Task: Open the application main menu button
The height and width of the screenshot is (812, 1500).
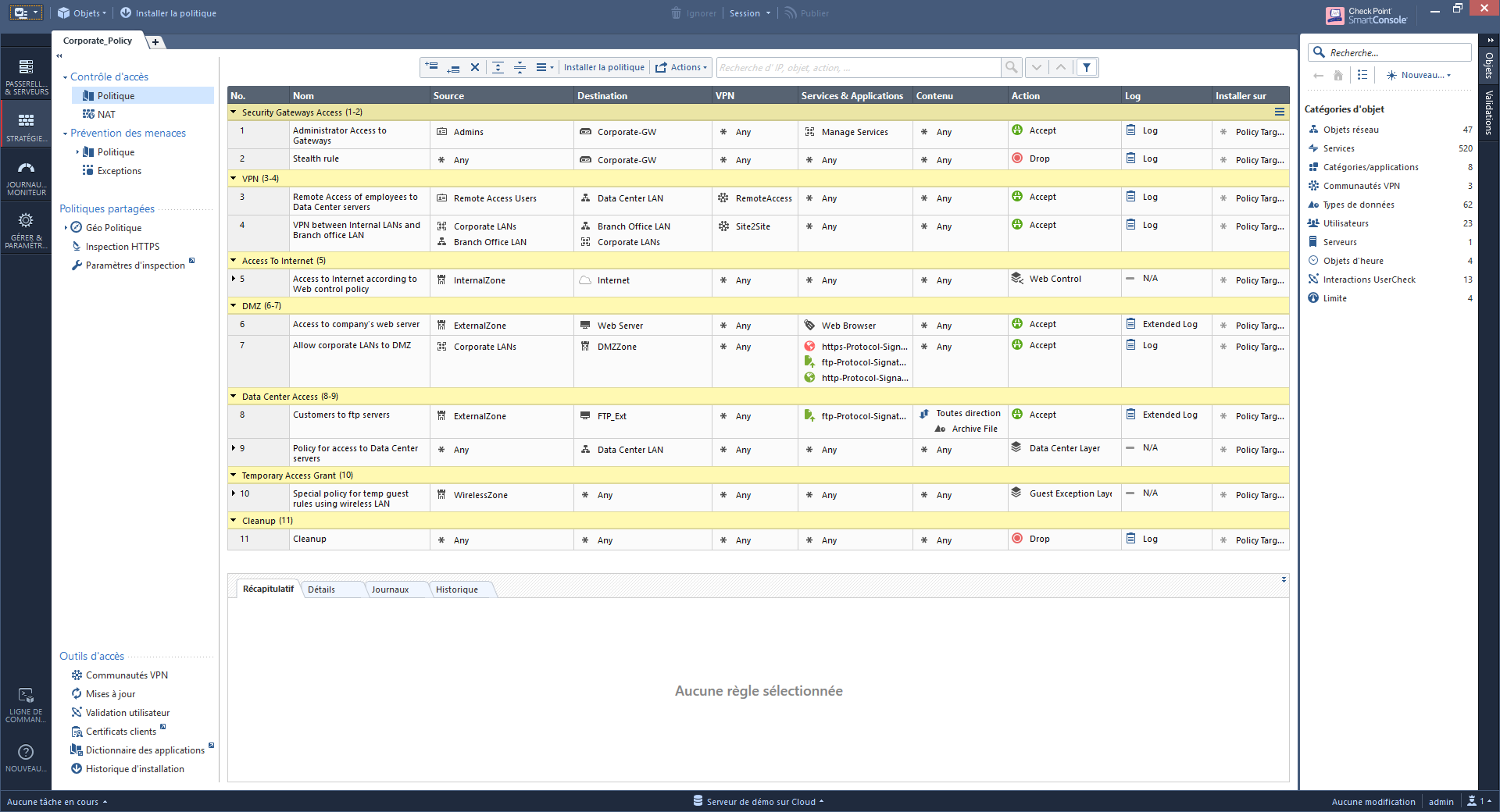Action: 25,13
